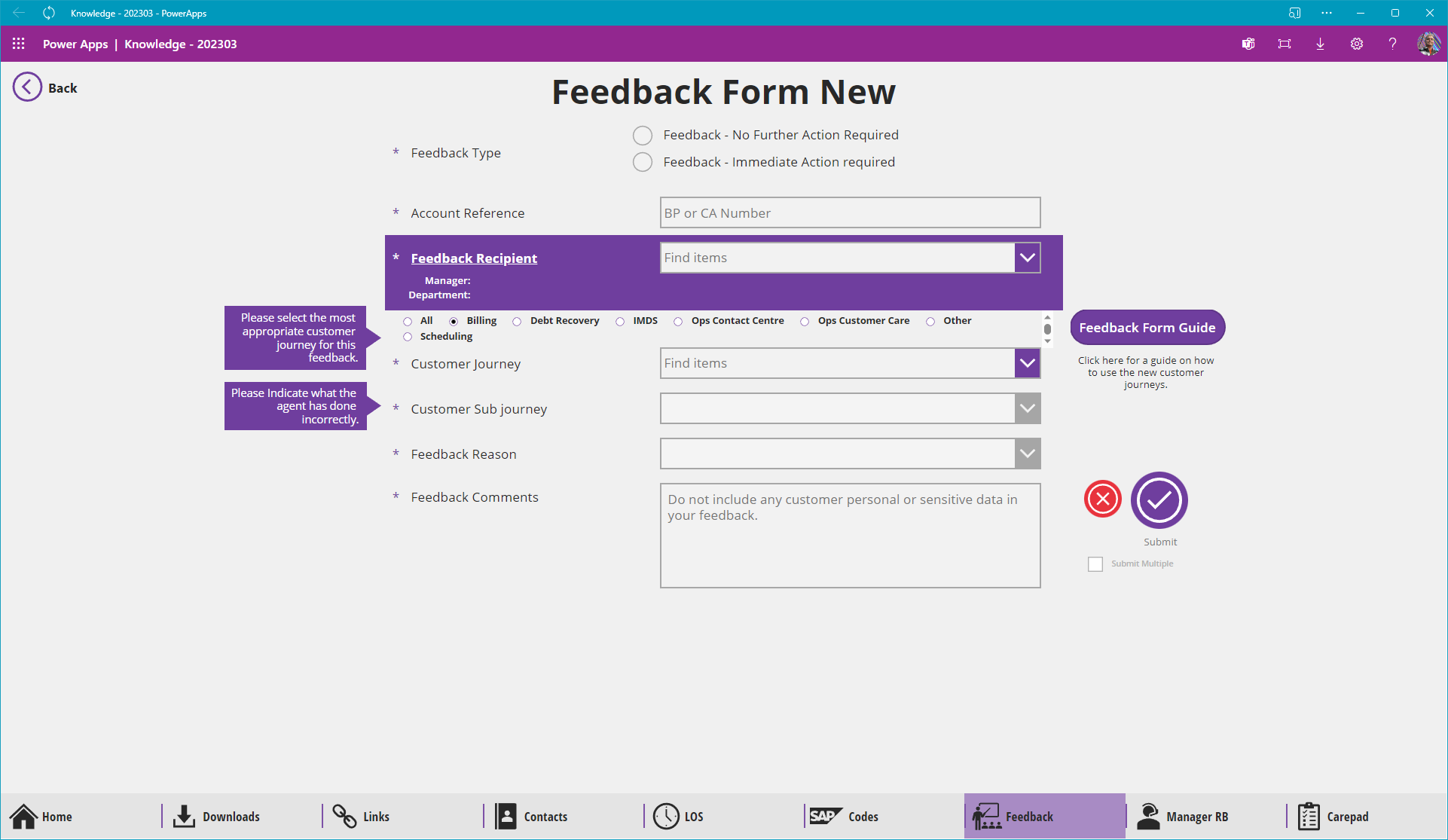Click the fit-to-screen icon in header
Screen dimensions: 1448x840
(1285, 44)
